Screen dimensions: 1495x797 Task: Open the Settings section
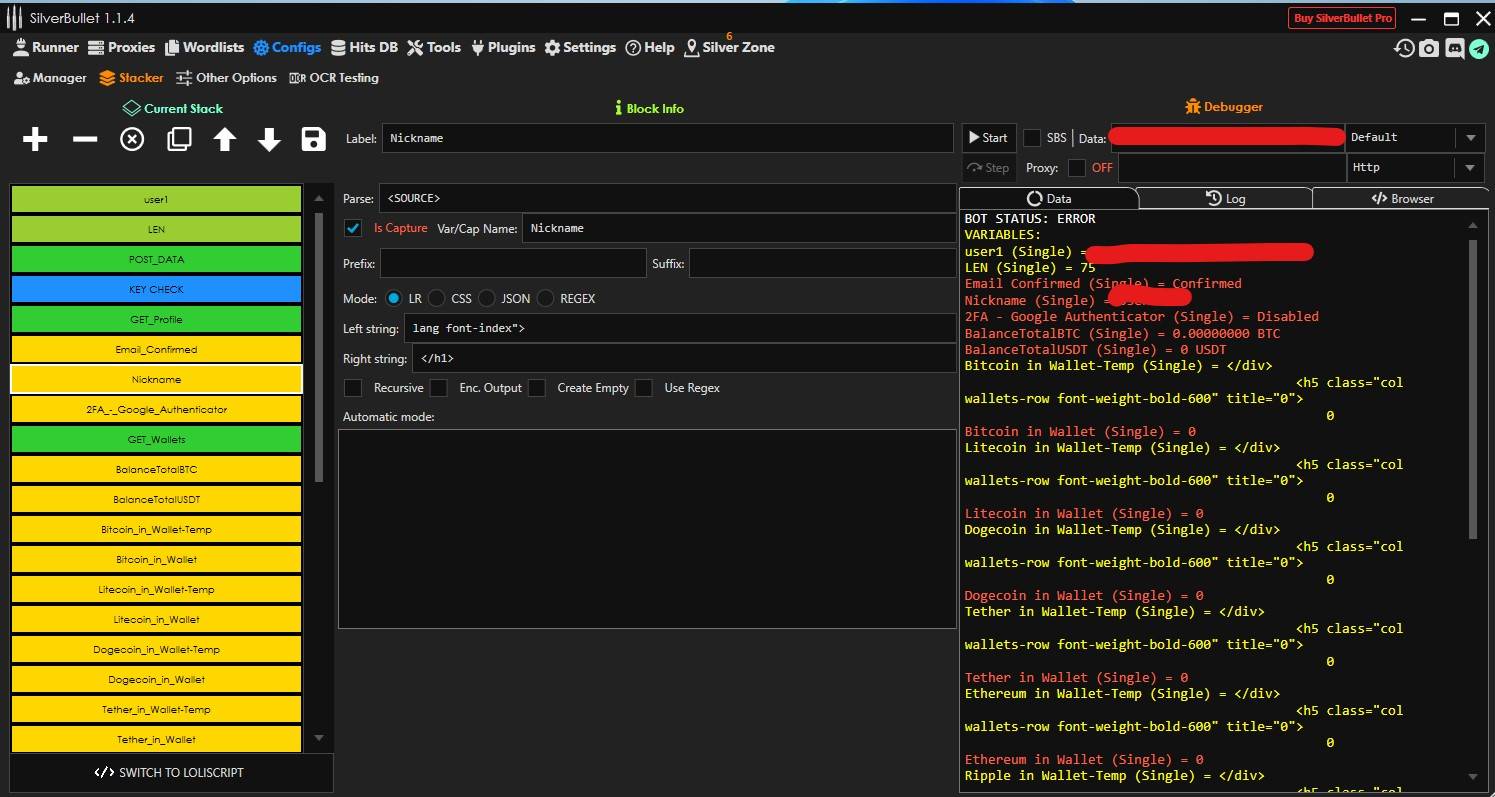click(x=580, y=47)
